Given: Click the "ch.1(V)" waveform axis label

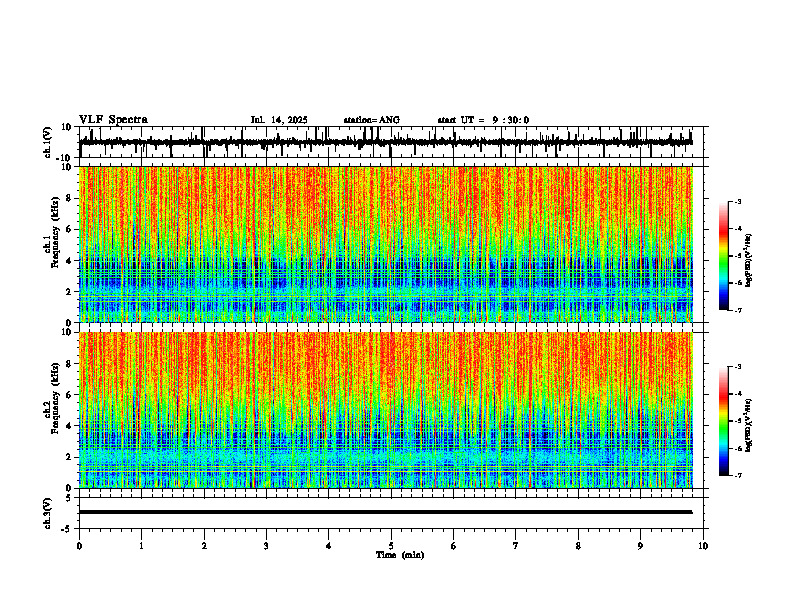Looking at the screenshot, I should (x=48, y=142).
